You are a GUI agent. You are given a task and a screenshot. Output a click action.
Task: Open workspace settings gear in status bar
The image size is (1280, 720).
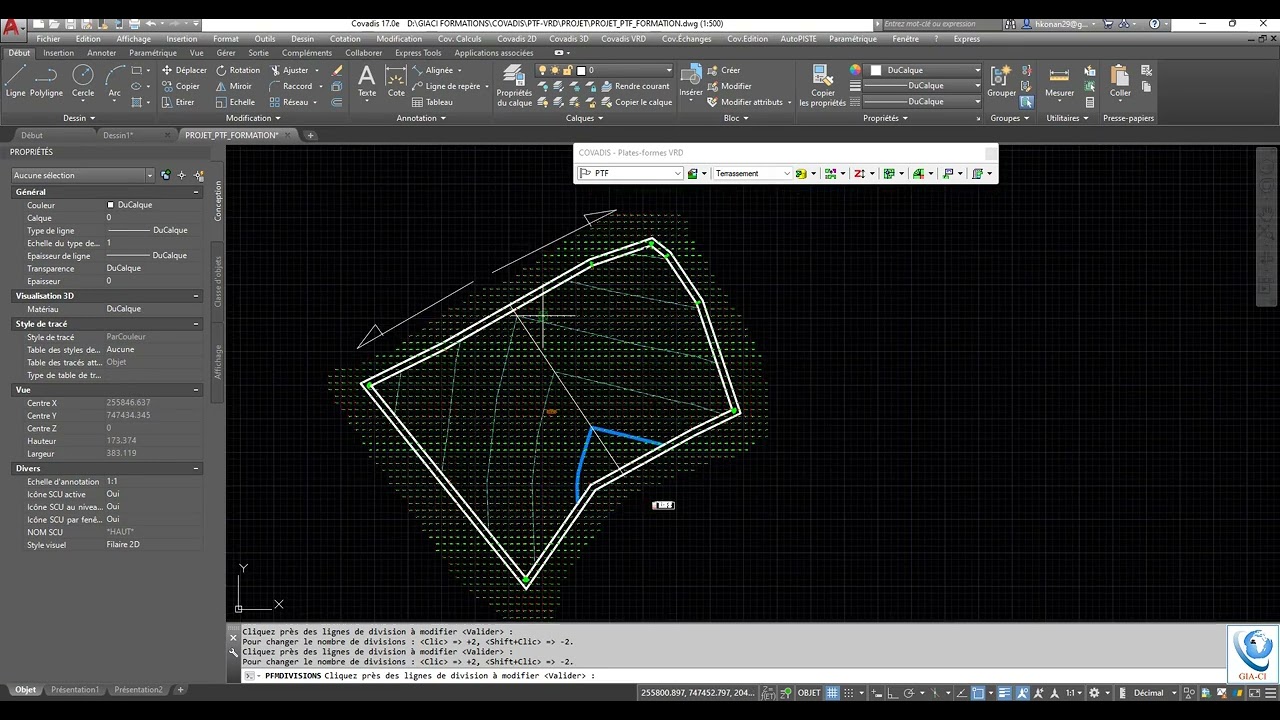point(1094,692)
